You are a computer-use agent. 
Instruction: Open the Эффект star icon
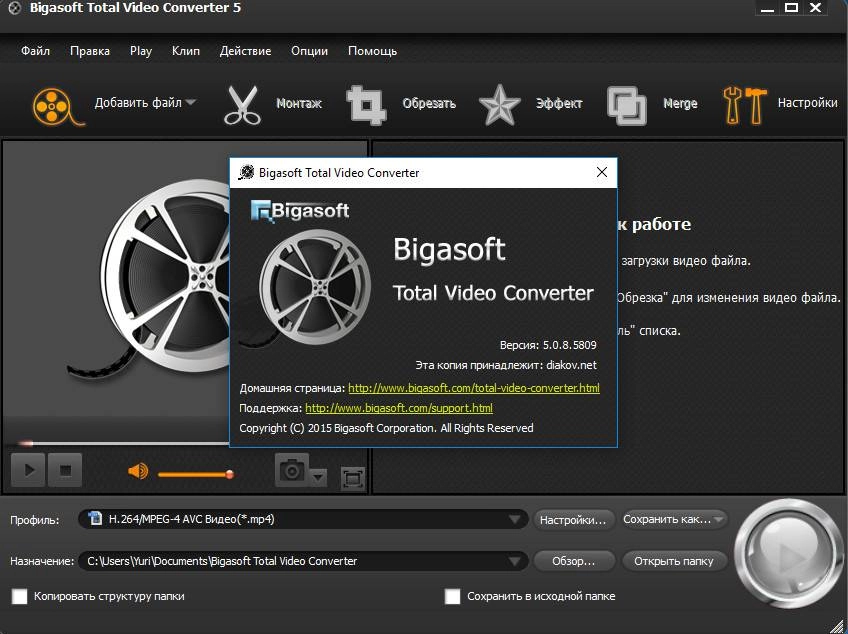499,105
